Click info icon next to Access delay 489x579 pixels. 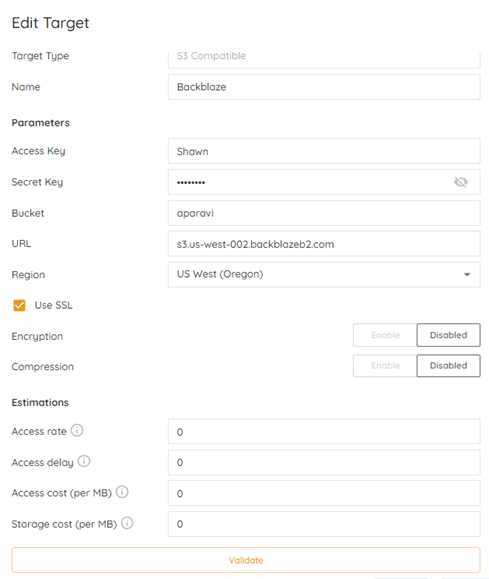tap(84, 461)
